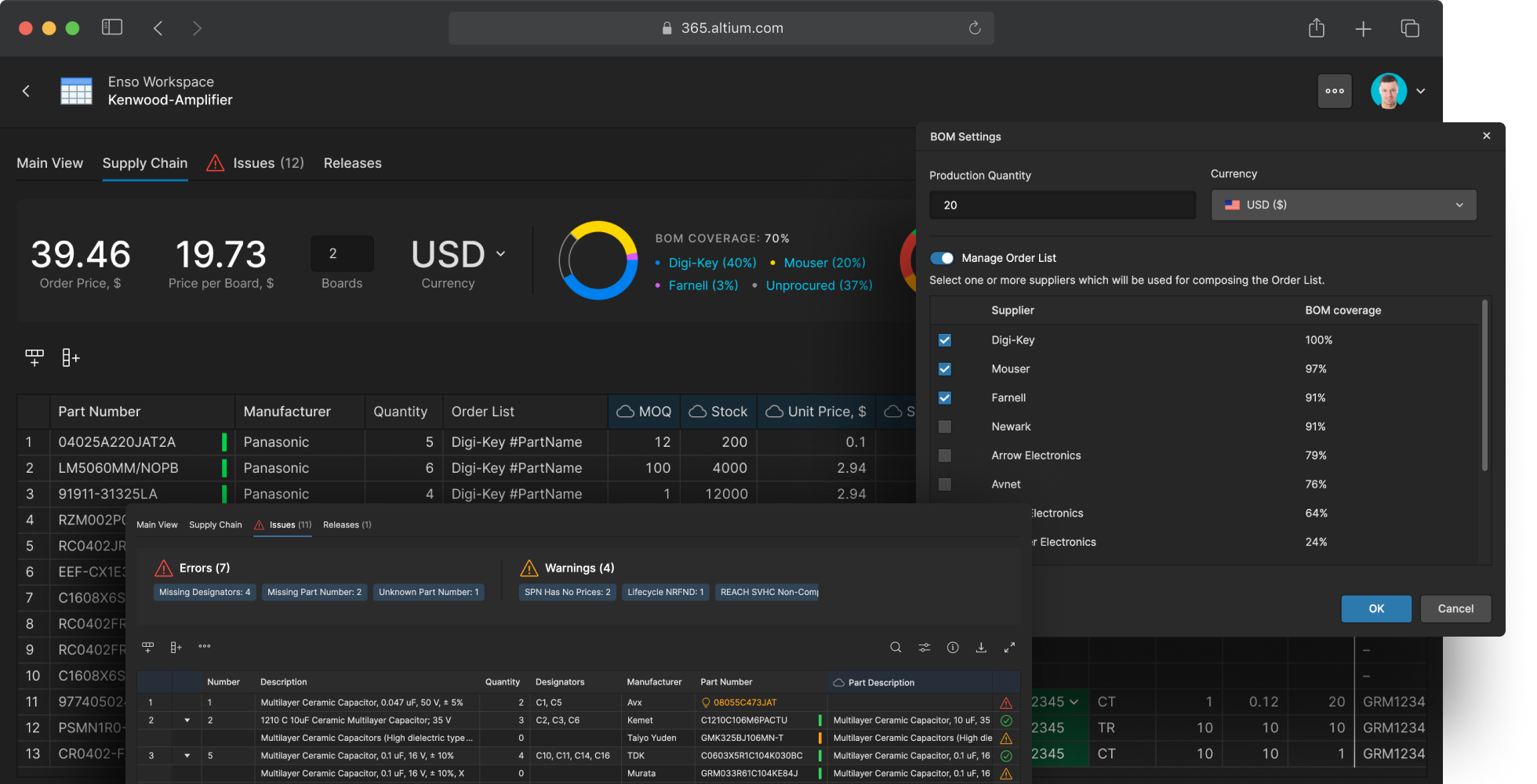This screenshot has width=1537, height=784.
Task: Switch to Main View tab
Action: (50, 163)
